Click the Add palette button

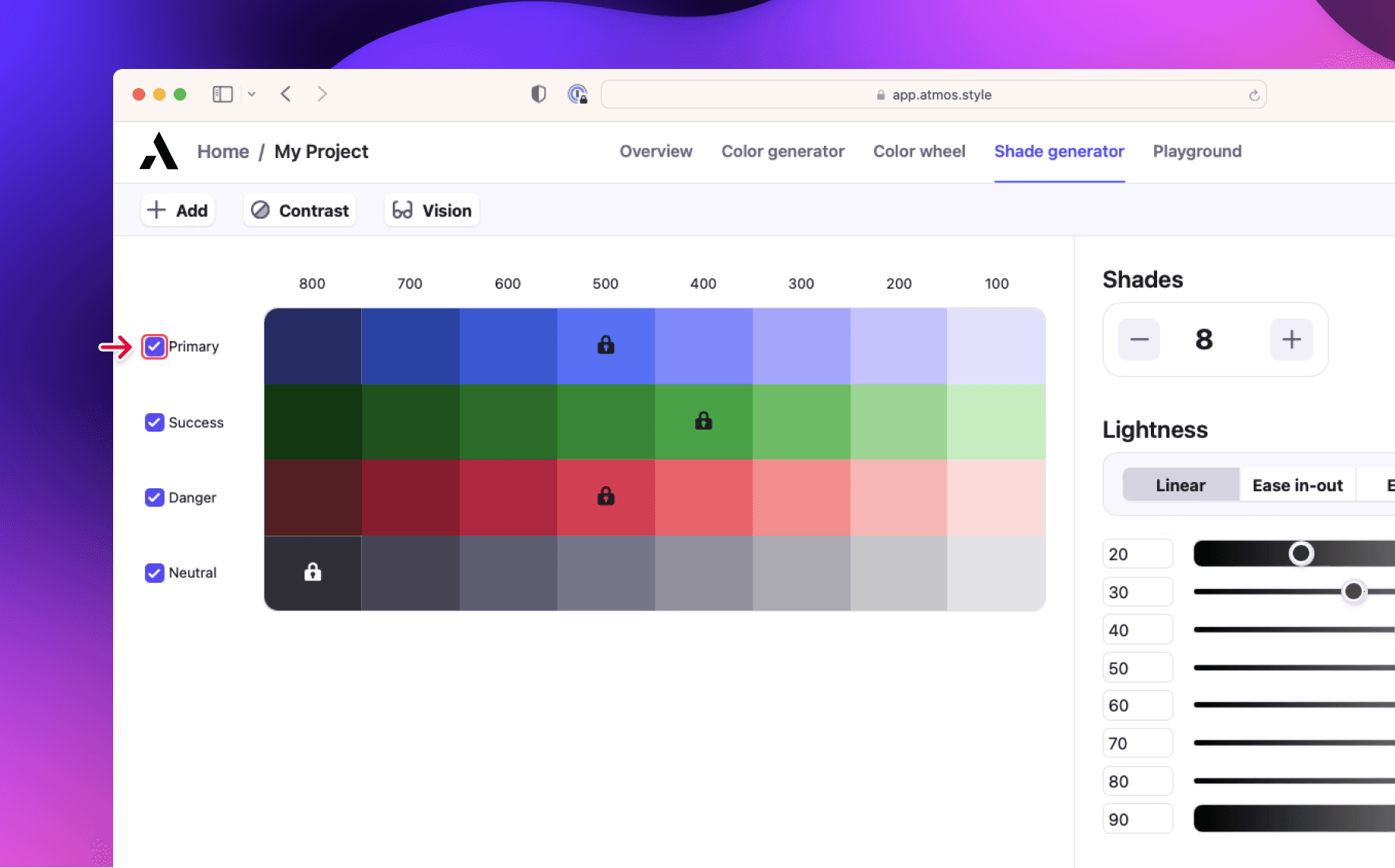(177, 210)
